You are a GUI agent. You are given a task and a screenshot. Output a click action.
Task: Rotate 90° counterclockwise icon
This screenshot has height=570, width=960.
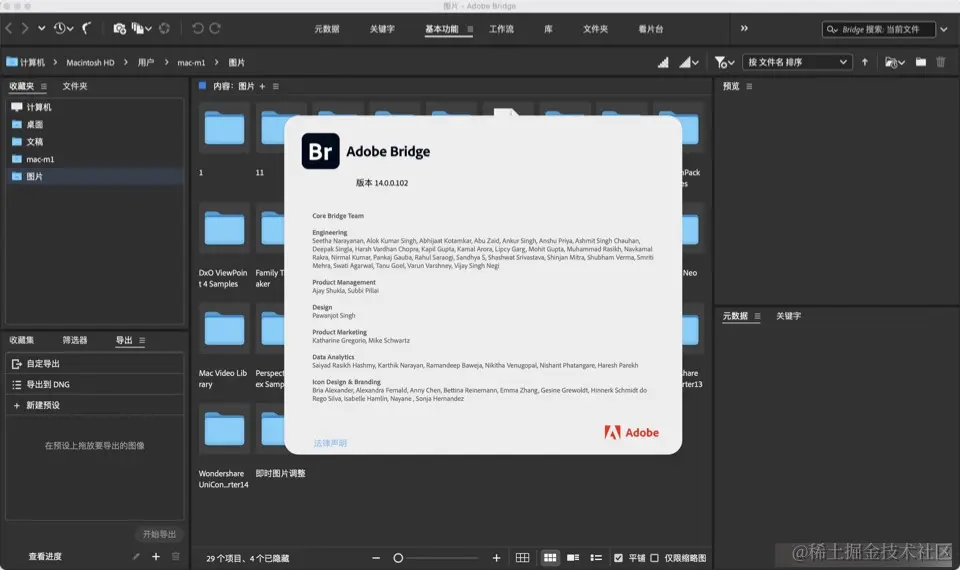click(197, 28)
